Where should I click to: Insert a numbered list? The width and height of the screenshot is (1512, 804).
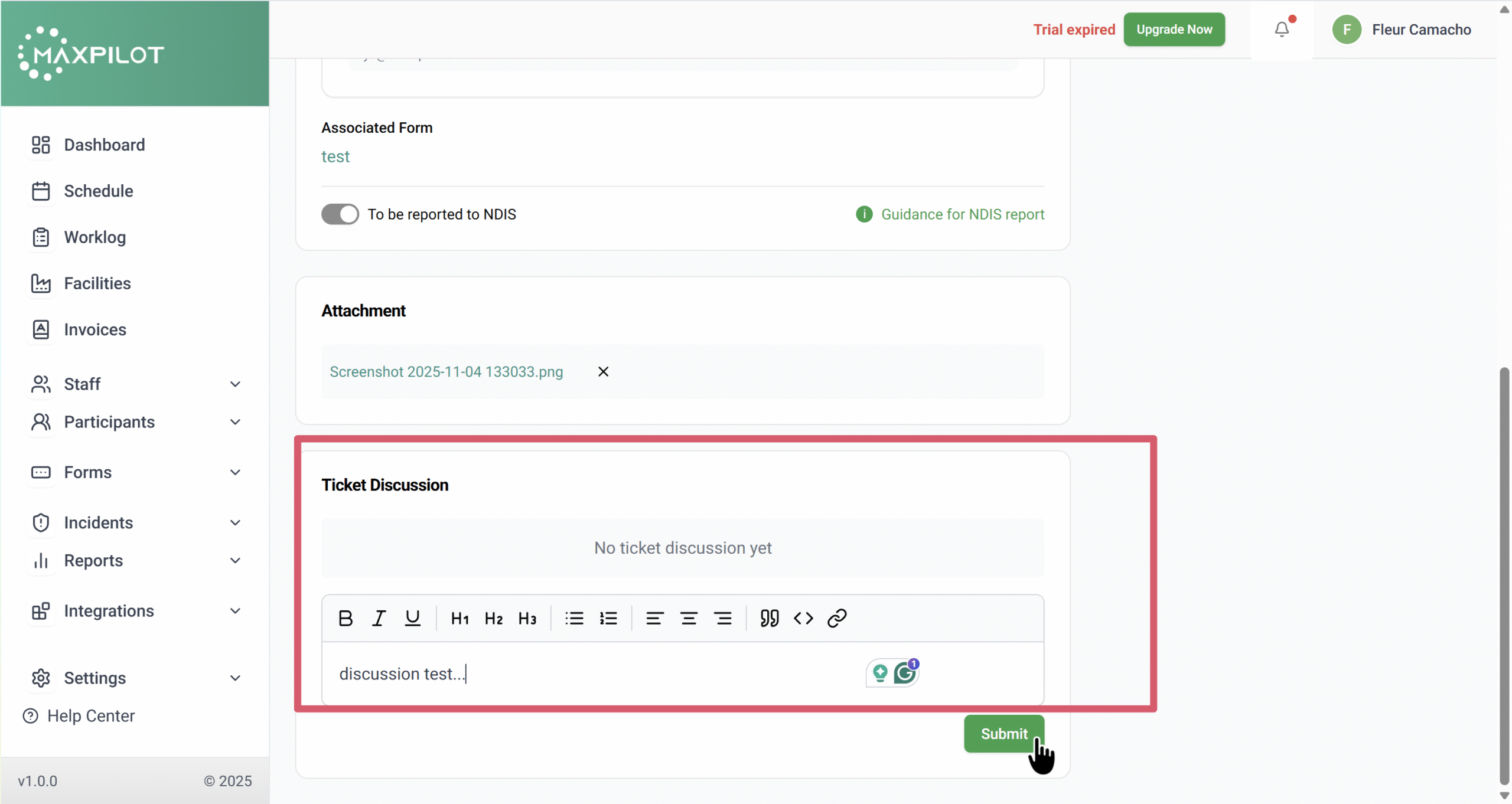(x=608, y=618)
